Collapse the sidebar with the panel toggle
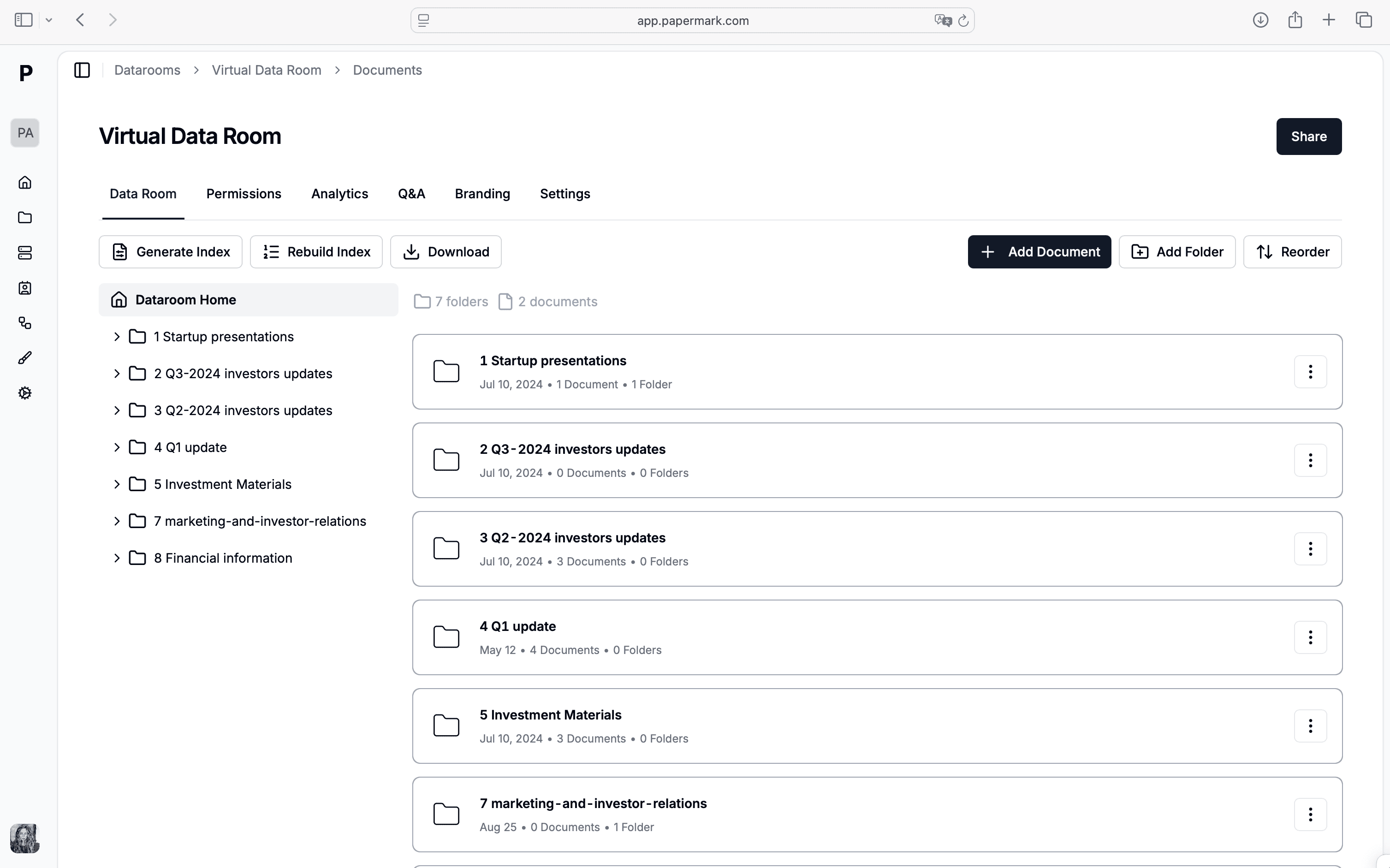1390x868 pixels. 82,70
